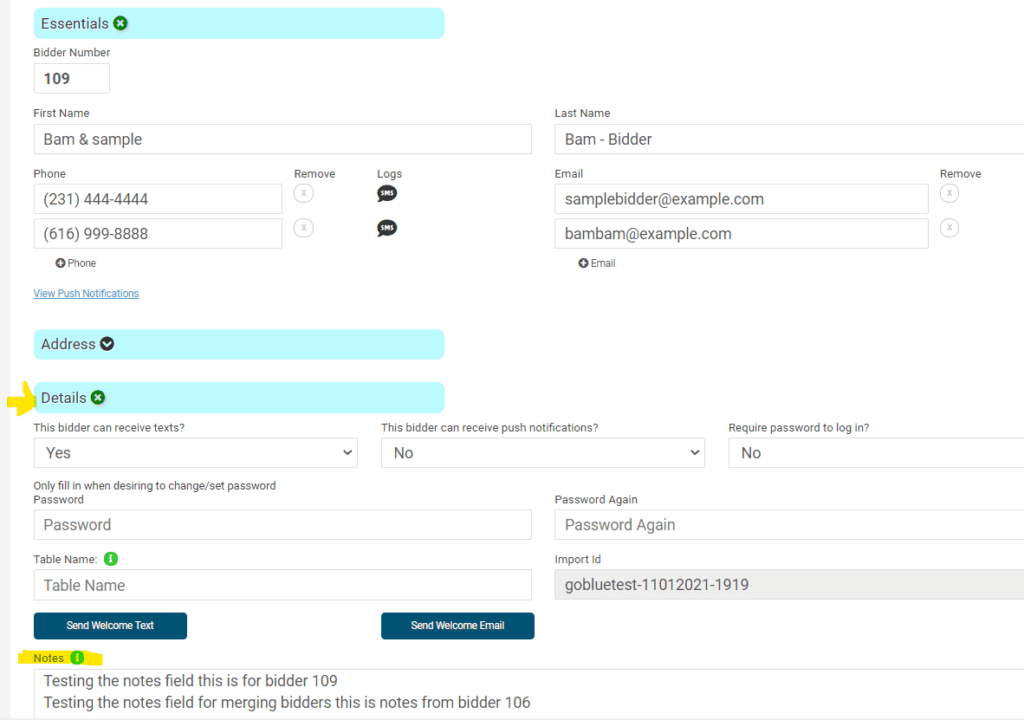Open the receive texts dropdown
This screenshot has height=720, width=1024.
tap(195, 453)
